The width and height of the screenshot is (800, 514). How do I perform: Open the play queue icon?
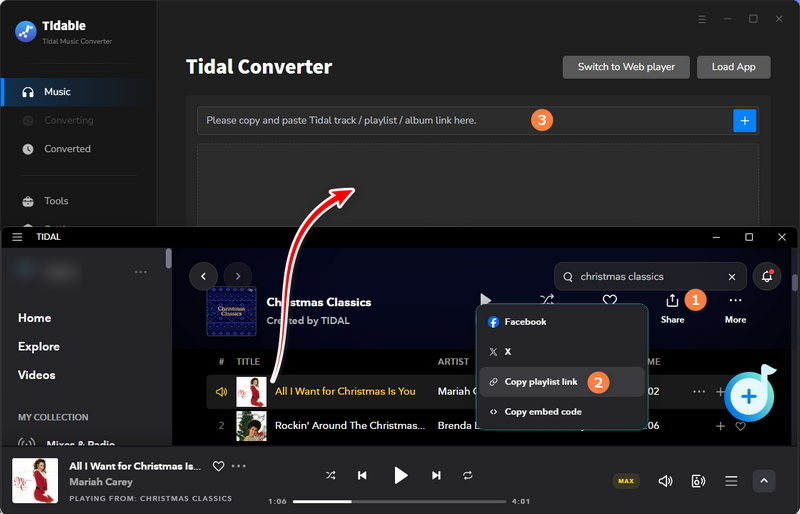tap(731, 481)
